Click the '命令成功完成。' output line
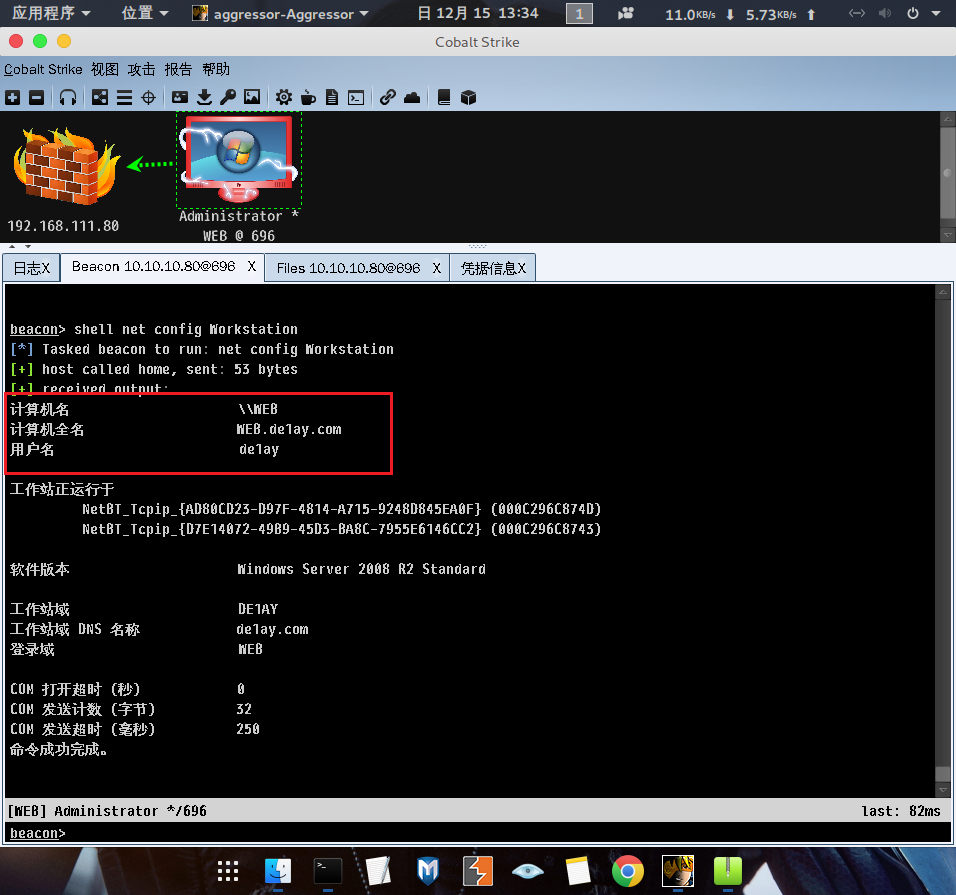 point(59,749)
